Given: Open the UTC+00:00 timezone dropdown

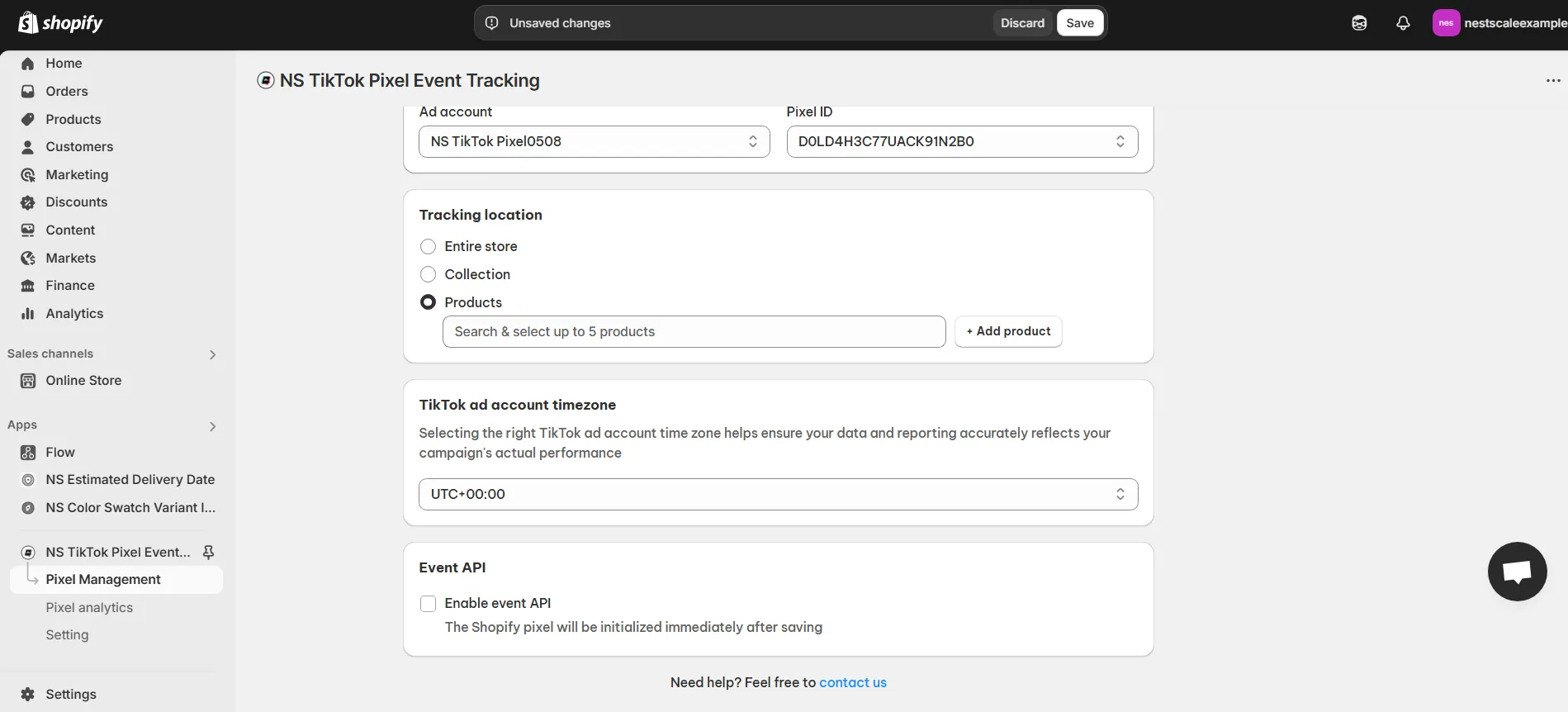Looking at the screenshot, I should click(x=779, y=494).
